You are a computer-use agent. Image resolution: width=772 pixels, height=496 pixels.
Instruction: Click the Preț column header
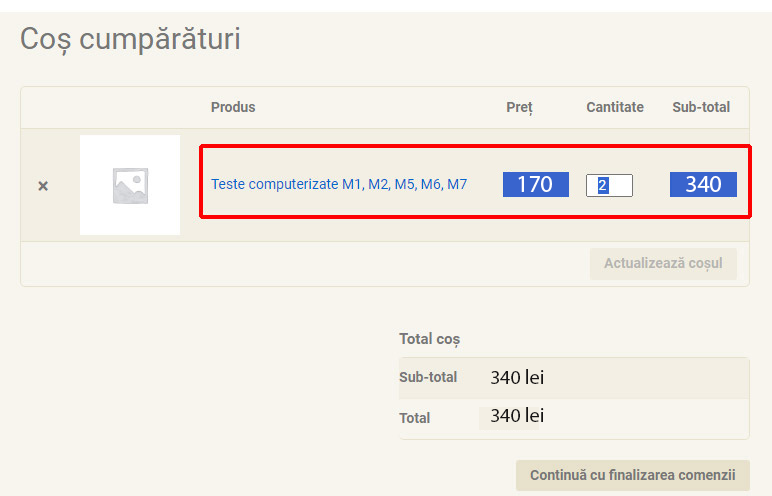coord(519,107)
